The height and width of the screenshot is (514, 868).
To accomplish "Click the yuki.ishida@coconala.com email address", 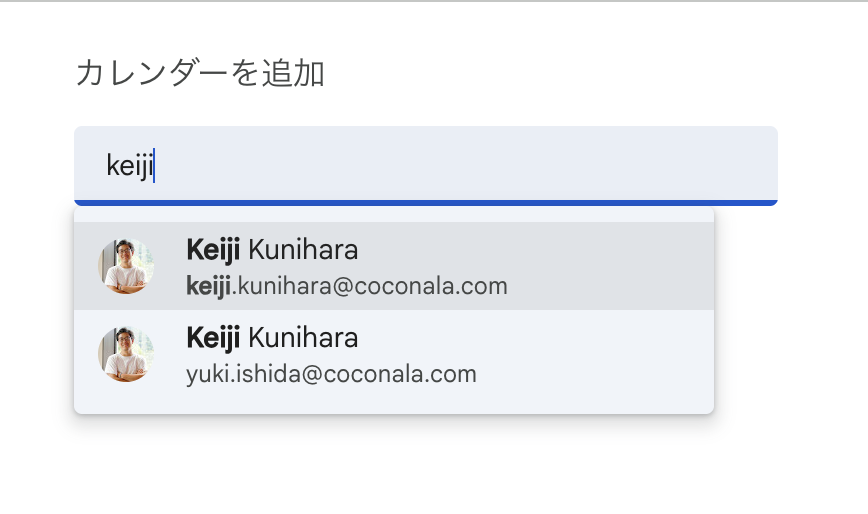I will pyautogui.click(x=331, y=375).
